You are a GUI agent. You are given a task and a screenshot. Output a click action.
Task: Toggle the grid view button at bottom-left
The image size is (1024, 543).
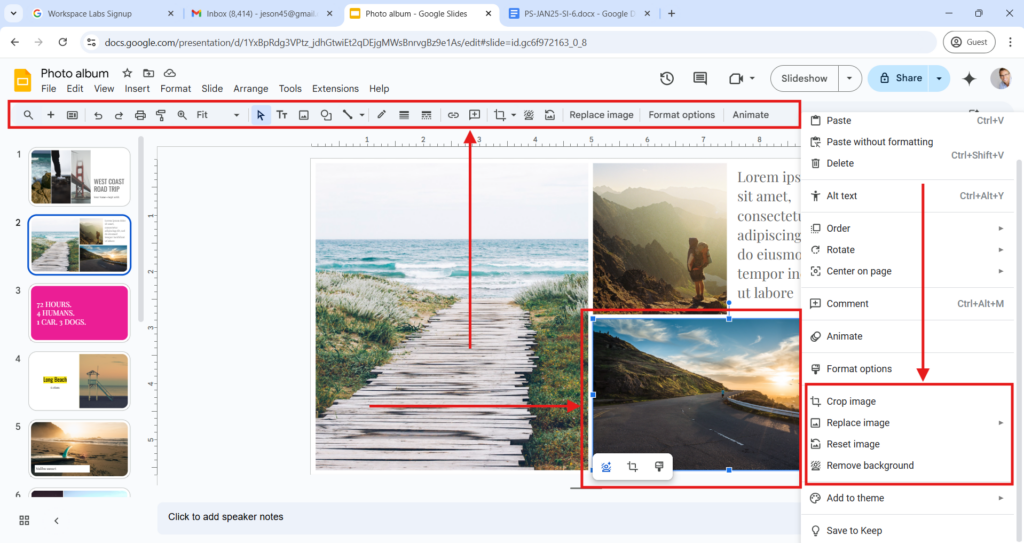tap(24, 520)
